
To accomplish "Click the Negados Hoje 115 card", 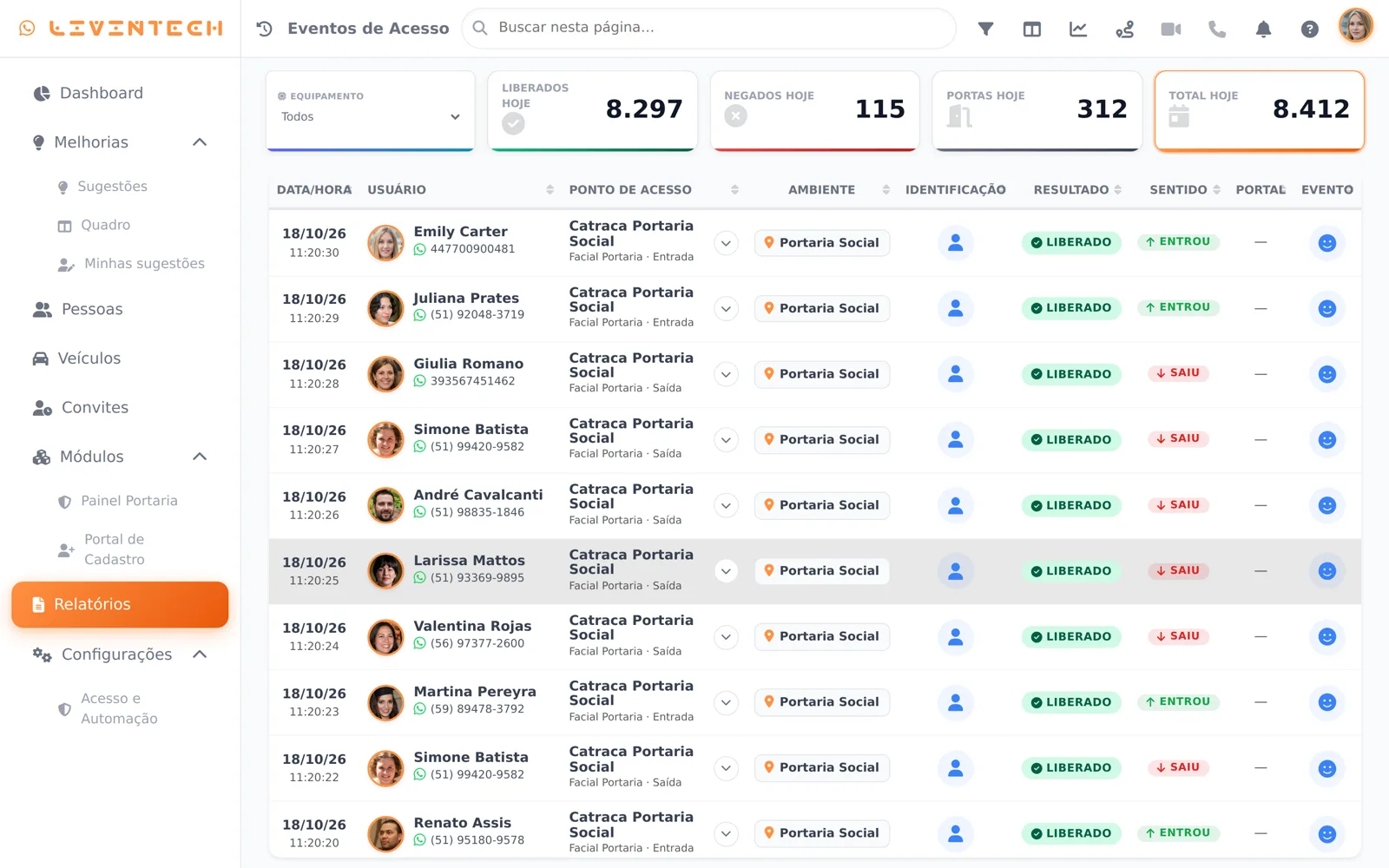I will pos(814,110).
